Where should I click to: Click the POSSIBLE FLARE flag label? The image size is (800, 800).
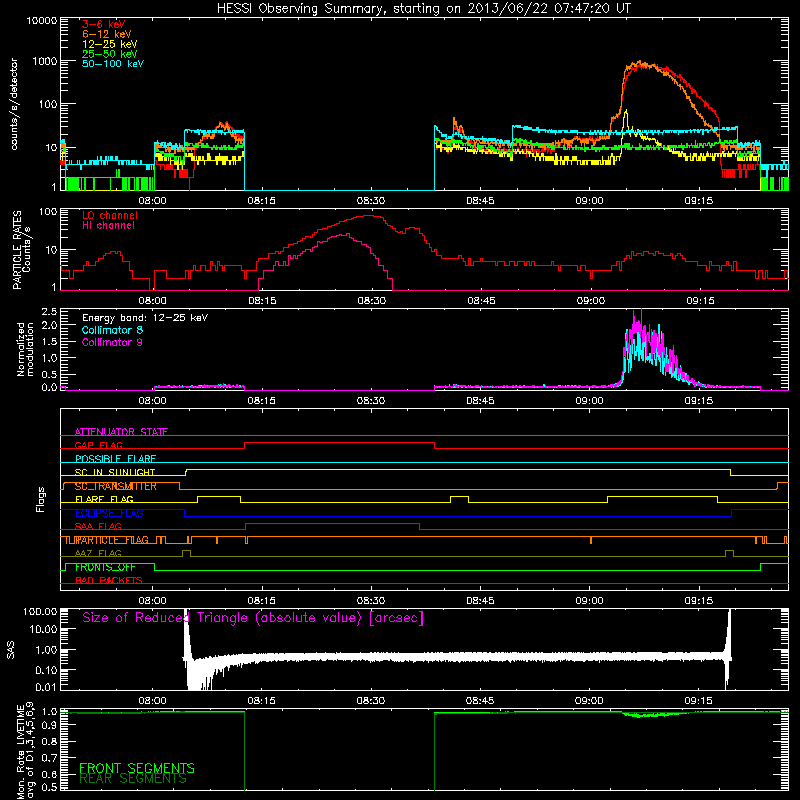point(115,459)
